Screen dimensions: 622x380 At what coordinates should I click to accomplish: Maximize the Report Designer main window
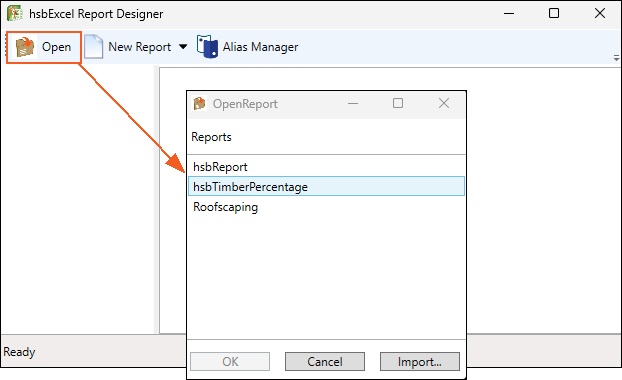[554, 13]
